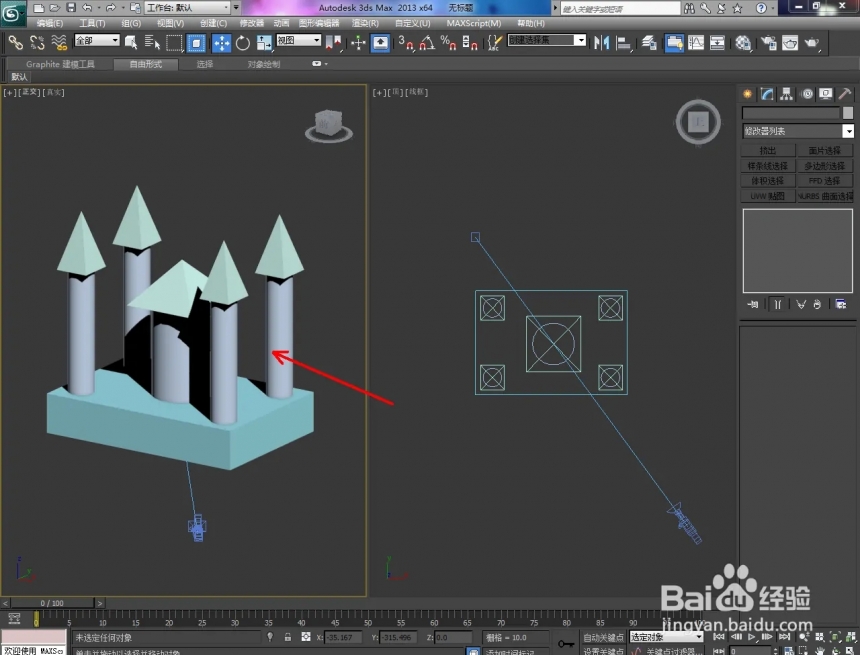Click the Mirror tool icon

602,43
